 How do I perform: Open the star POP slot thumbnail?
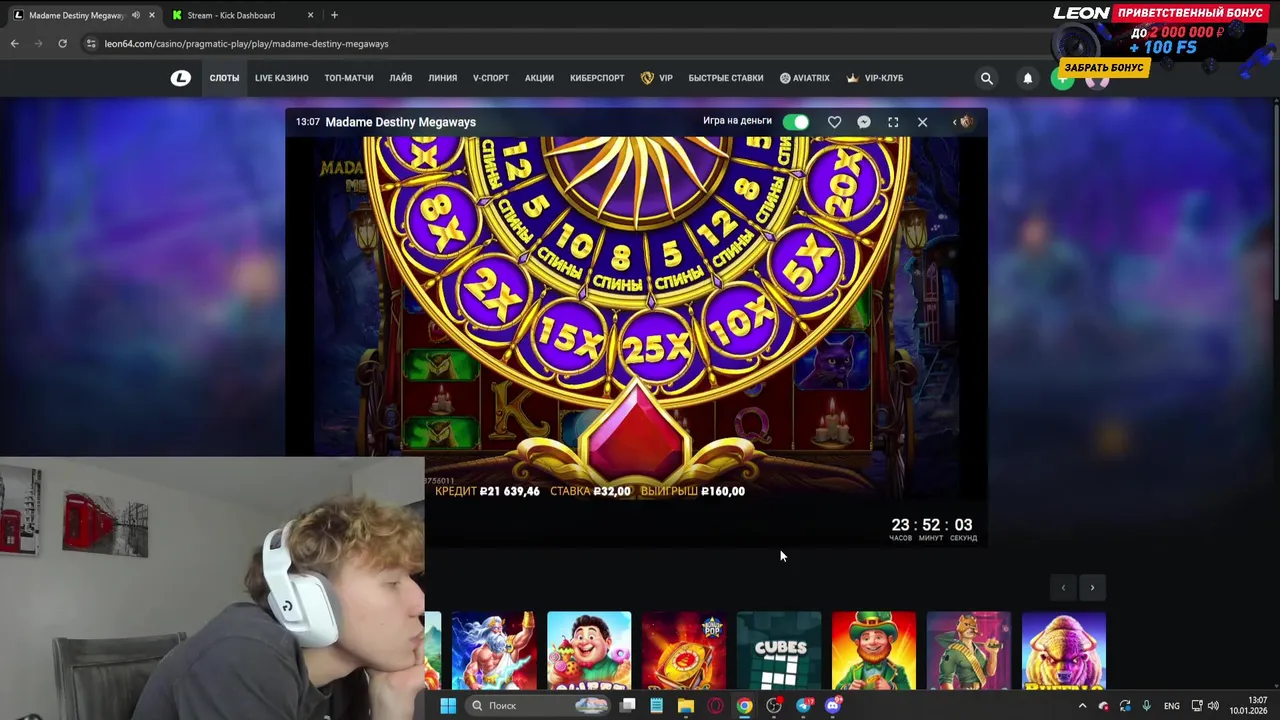click(x=684, y=650)
